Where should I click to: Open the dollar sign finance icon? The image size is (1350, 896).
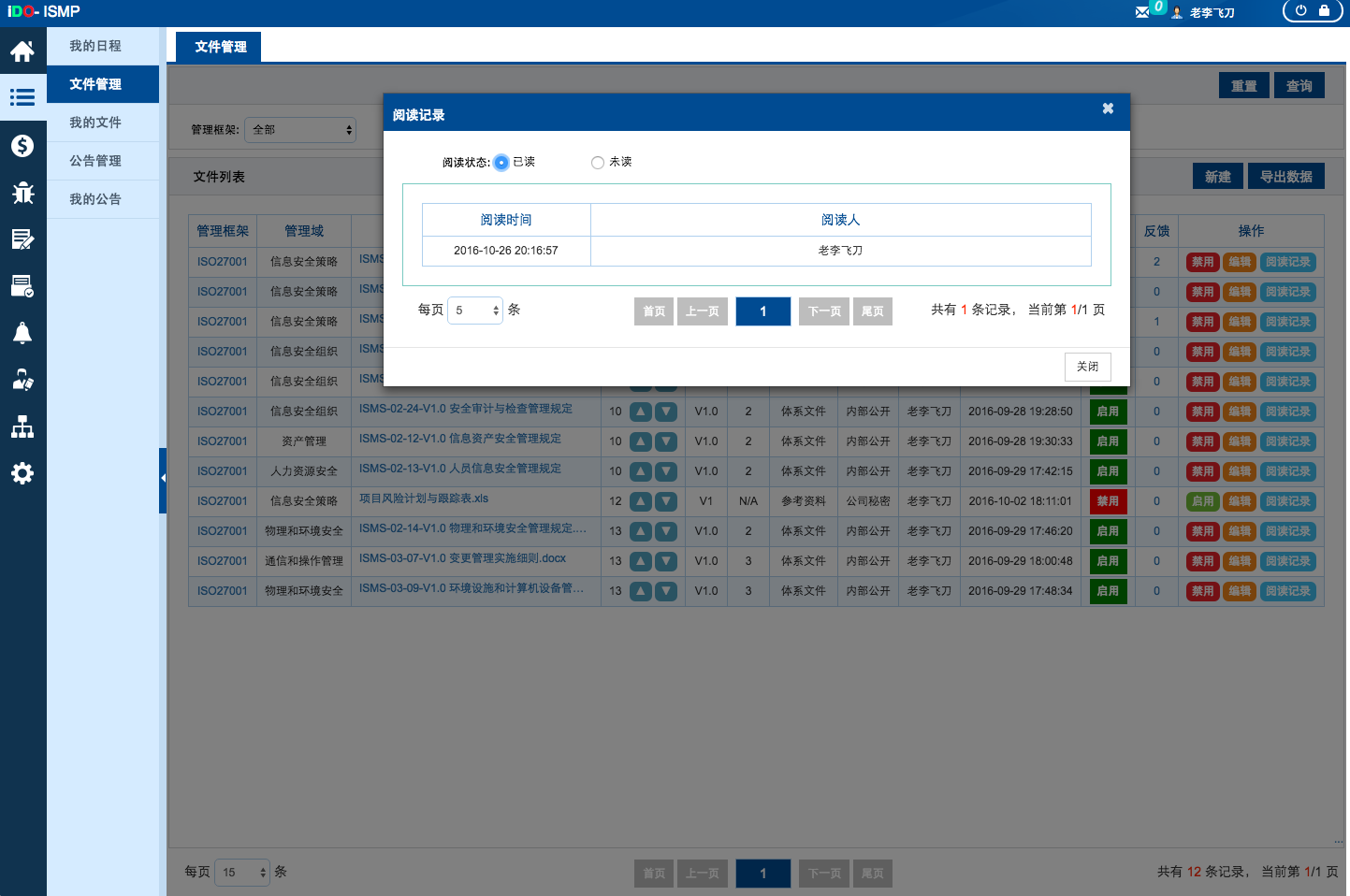pyautogui.click(x=22, y=146)
